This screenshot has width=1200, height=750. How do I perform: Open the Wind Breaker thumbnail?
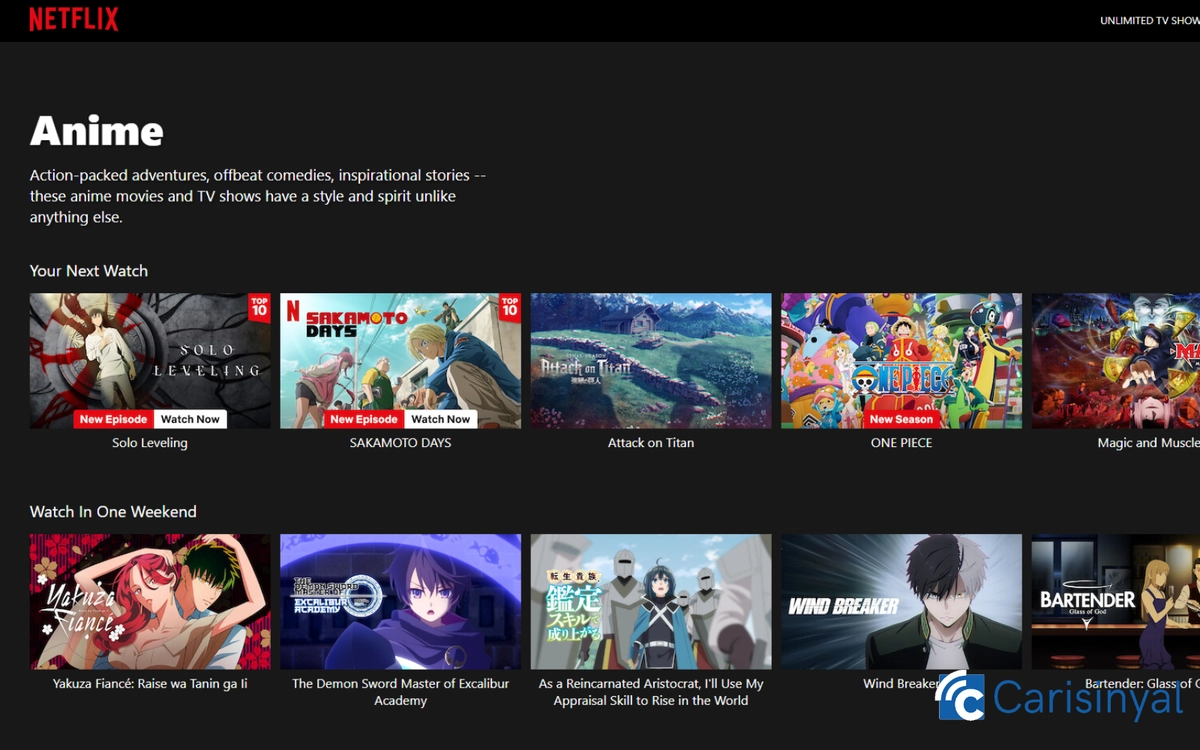click(x=900, y=601)
